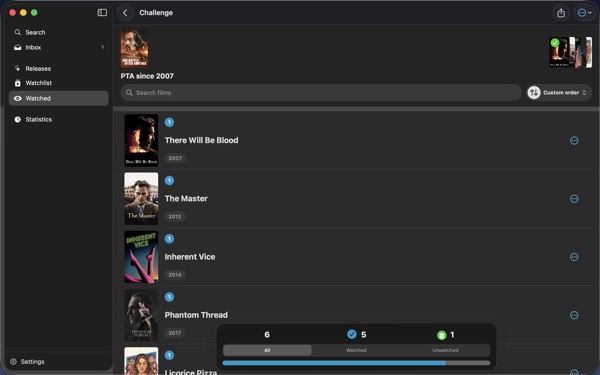
Task: Open more options for Phantom Thread
Action: click(574, 315)
